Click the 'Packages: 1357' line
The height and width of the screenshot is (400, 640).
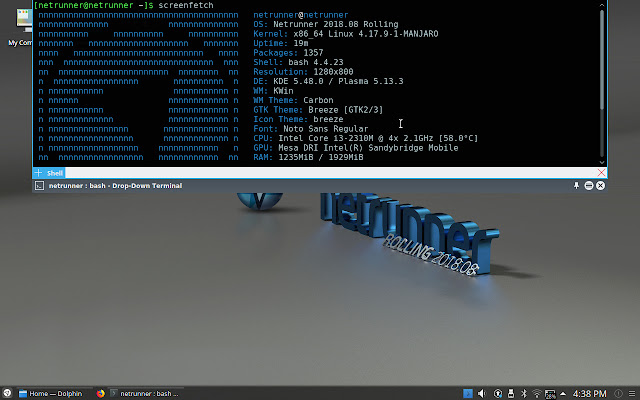coord(288,53)
